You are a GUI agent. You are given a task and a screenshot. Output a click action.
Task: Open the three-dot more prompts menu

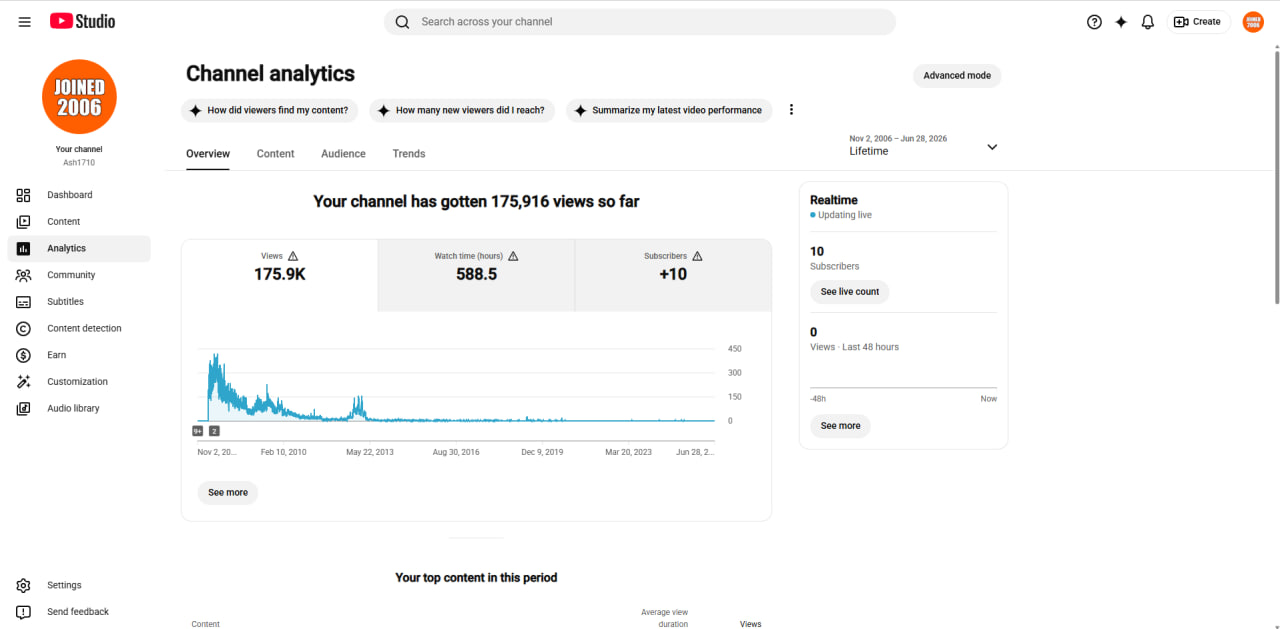click(x=791, y=110)
